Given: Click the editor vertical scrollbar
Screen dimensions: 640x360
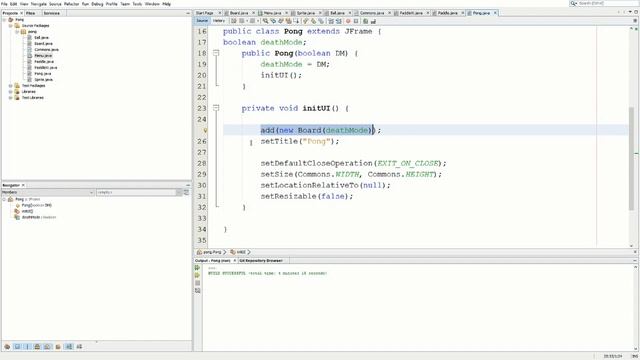Looking at the screenshot, I should point(631,159).
